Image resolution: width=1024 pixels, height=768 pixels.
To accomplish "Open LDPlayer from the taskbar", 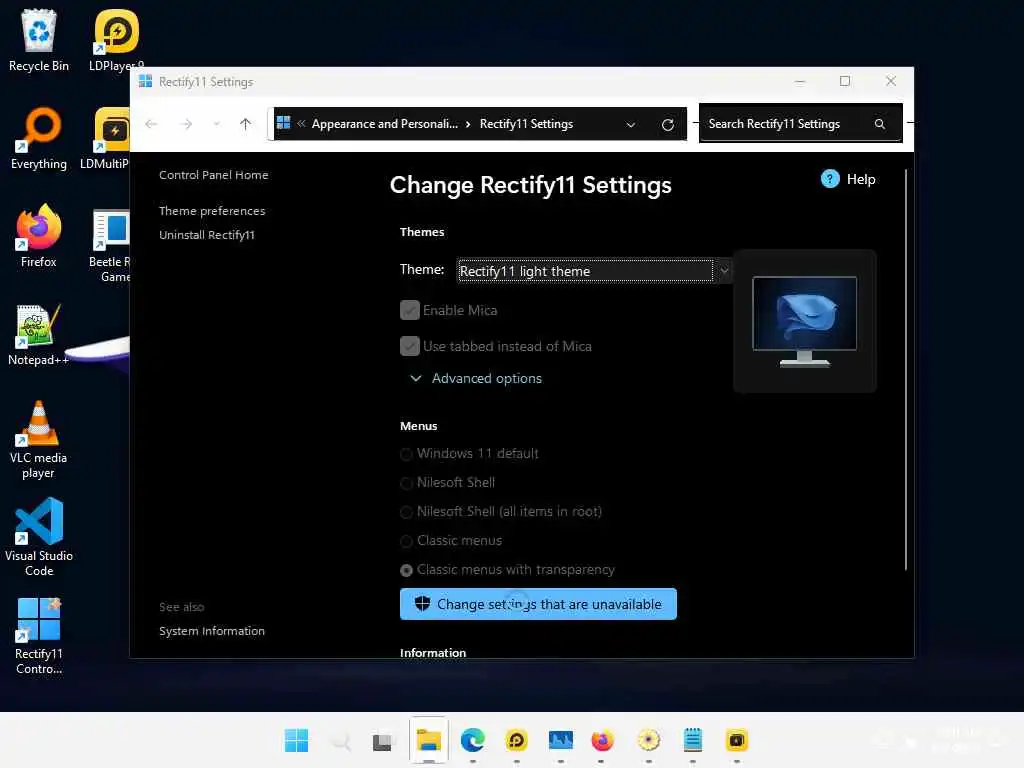I will coord(517,741).
